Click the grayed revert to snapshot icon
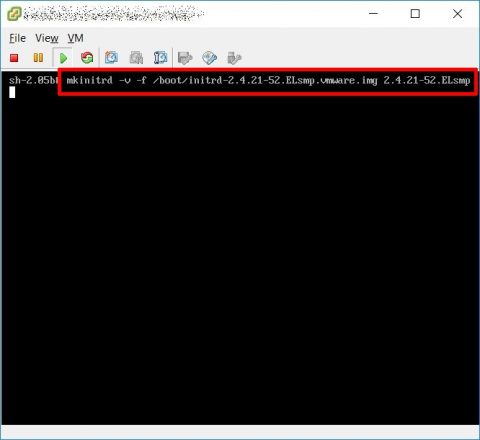480x440 pixels. [x=136, y=58]
